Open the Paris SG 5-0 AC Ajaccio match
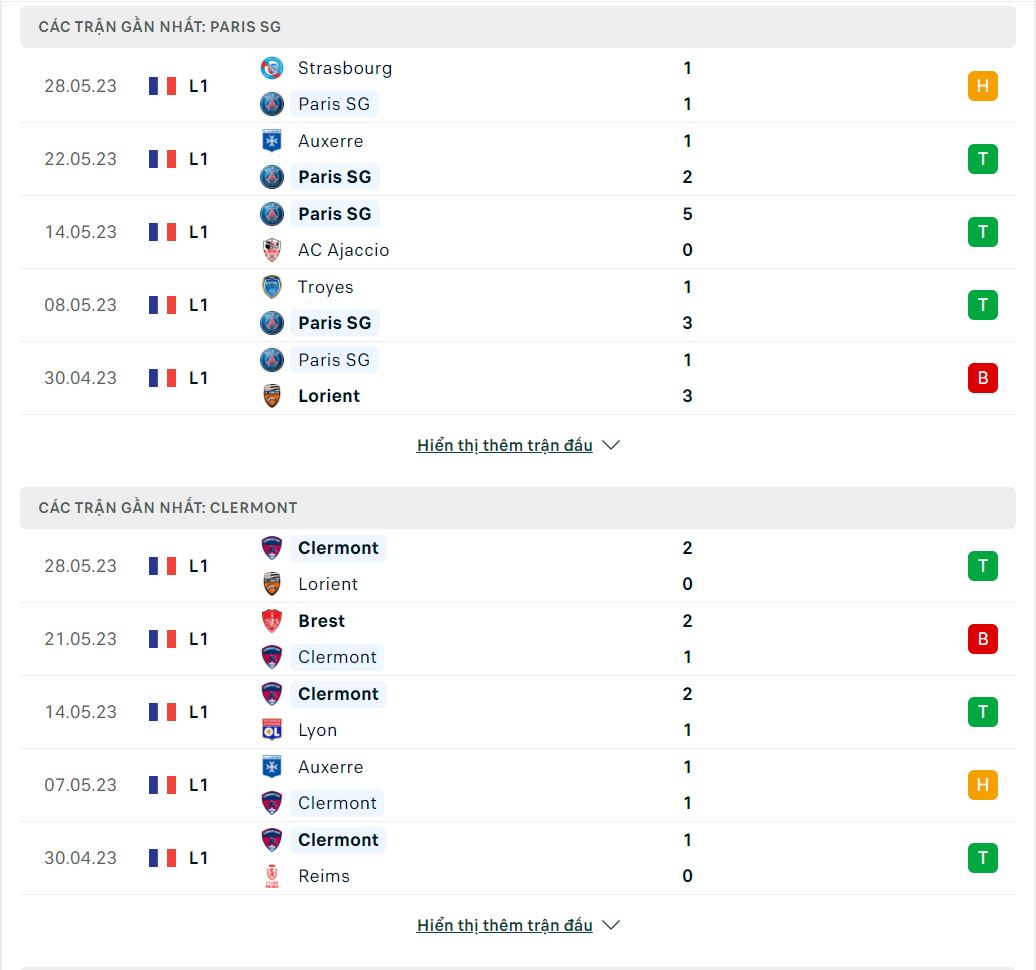This screenshot has height=970, width=1036. 517,232
